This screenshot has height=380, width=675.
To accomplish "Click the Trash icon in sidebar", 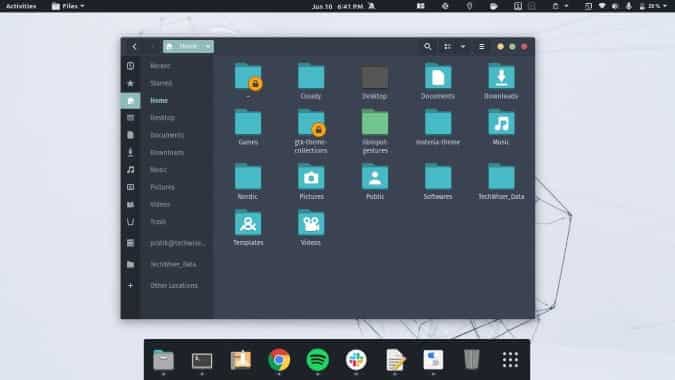I will click(x=130, y=222).
